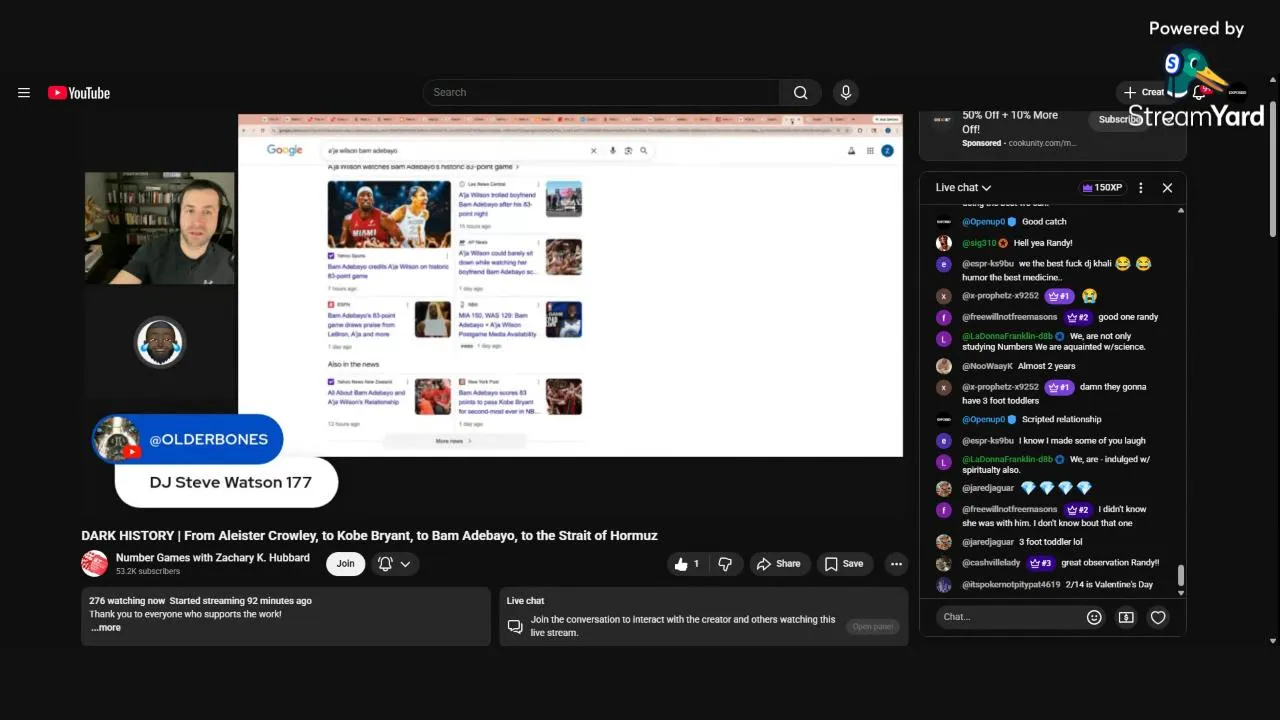Screen dimensions: 1280x720
Task: Click Google Lens image search icon
Action: 628,151
